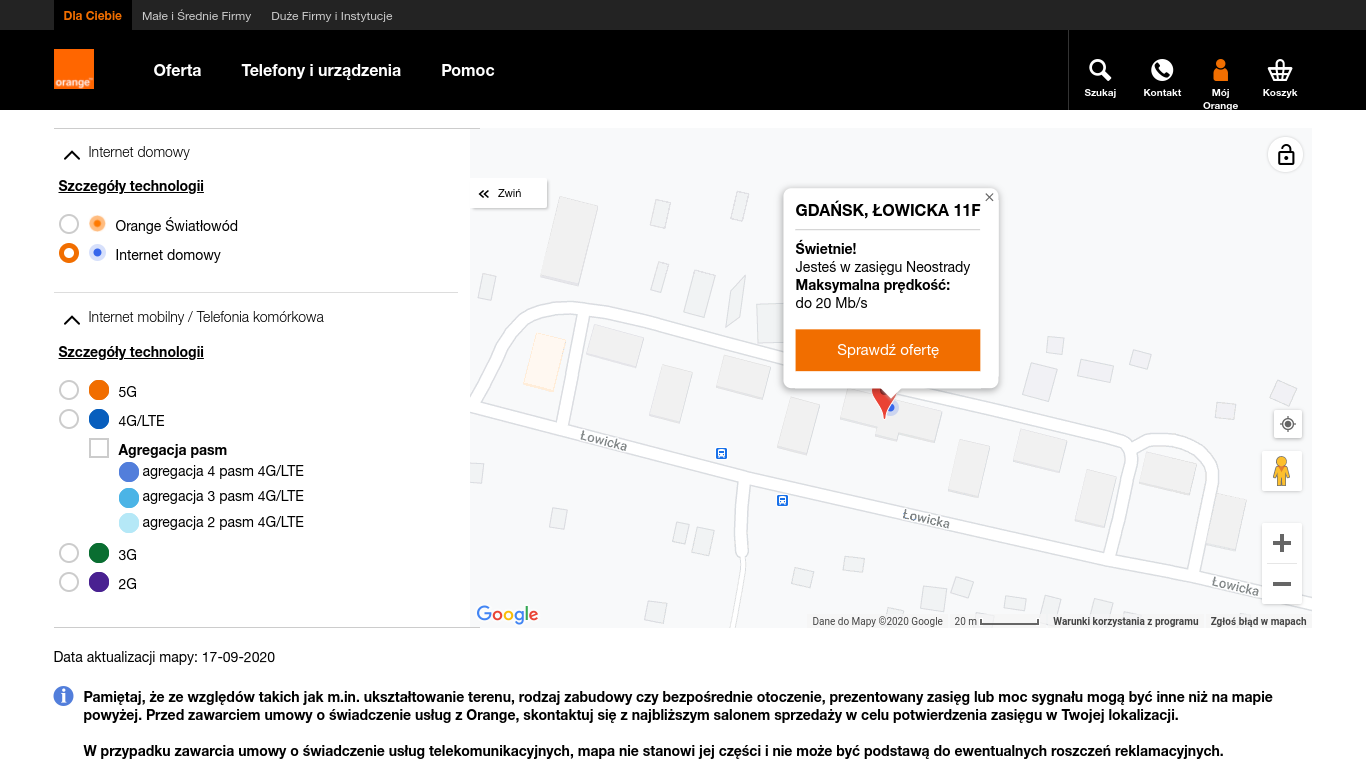Click Zwiń to collapse the side panel
This screenshot has width=1366, height=768.
[x=508, y=193]
